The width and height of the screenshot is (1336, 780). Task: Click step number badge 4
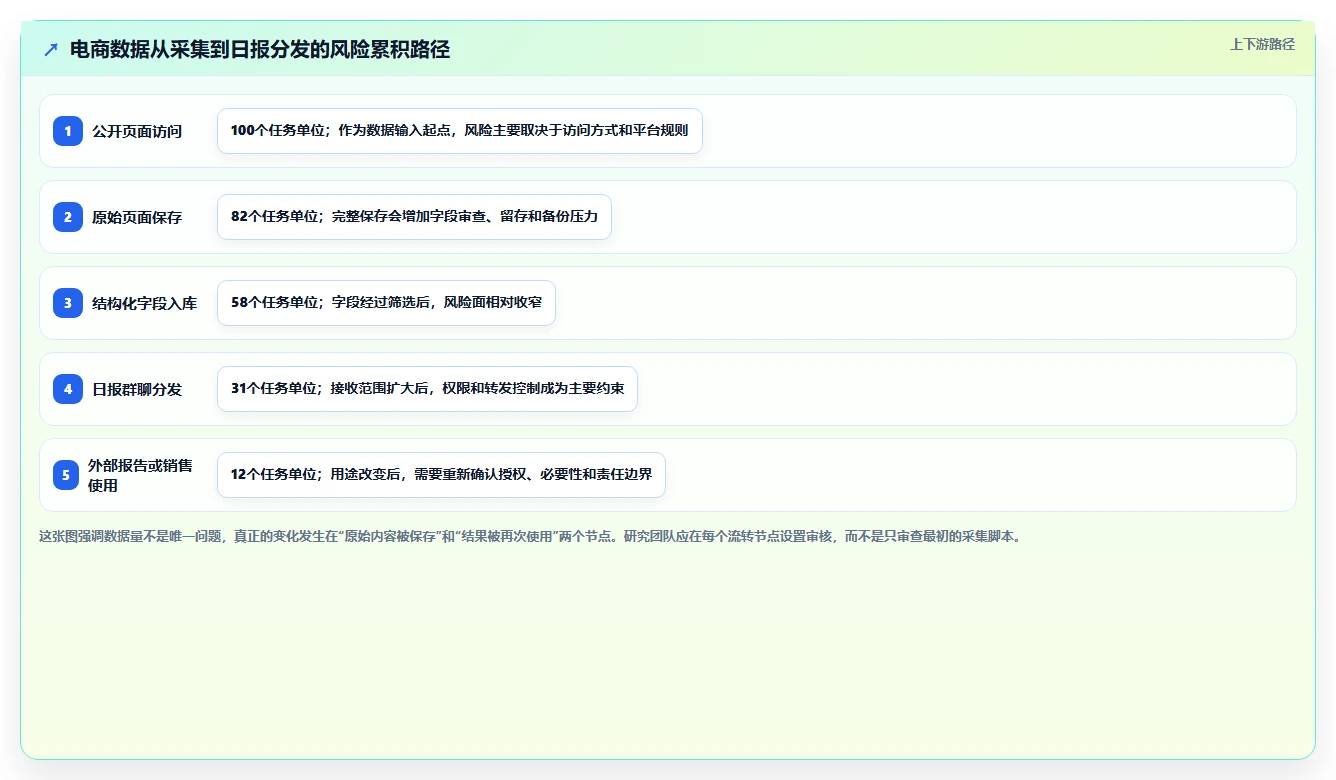68,389
